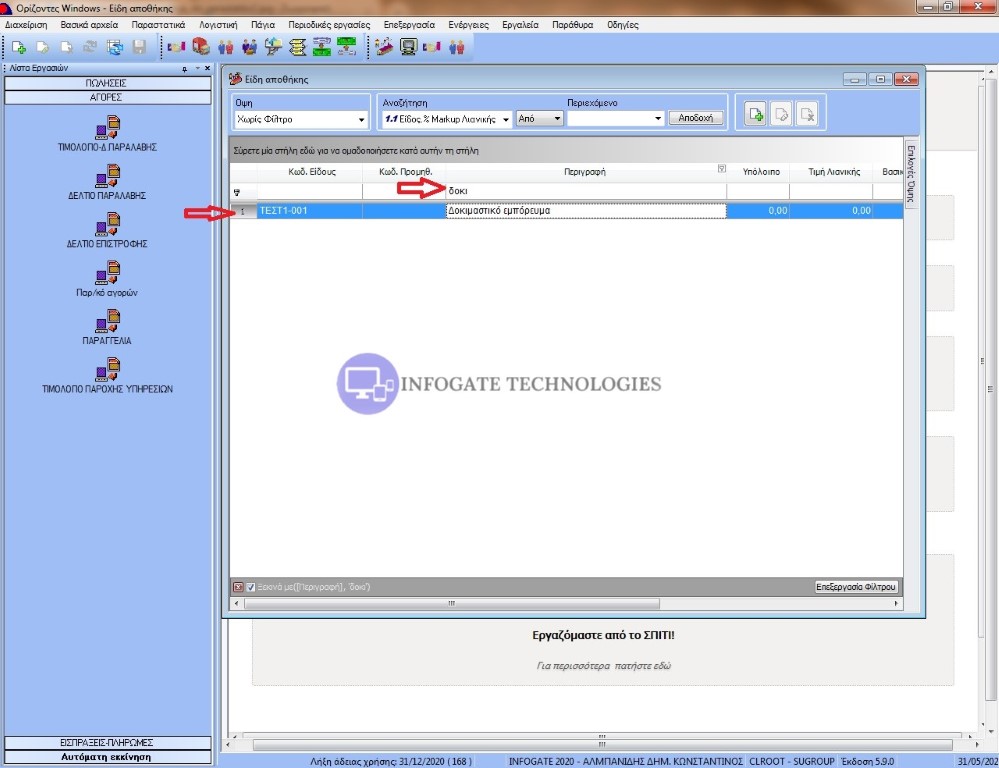Uncheck the 'Ξεκινά με Περιγραφή' filter checkbox
This screenshot has height=768, width=999.
[251, 587]
